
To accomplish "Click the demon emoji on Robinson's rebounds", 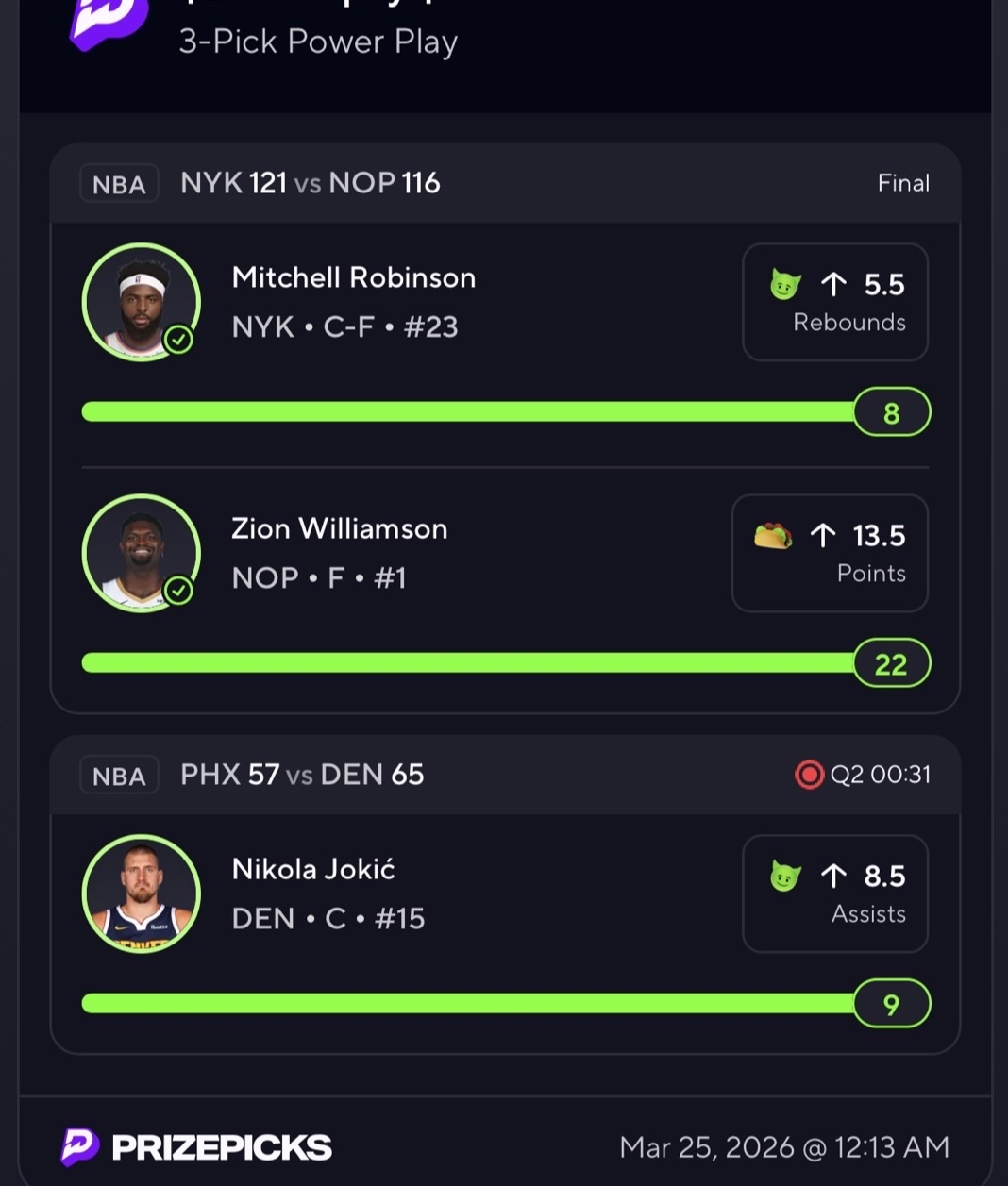I will click(x=785, y=284).
